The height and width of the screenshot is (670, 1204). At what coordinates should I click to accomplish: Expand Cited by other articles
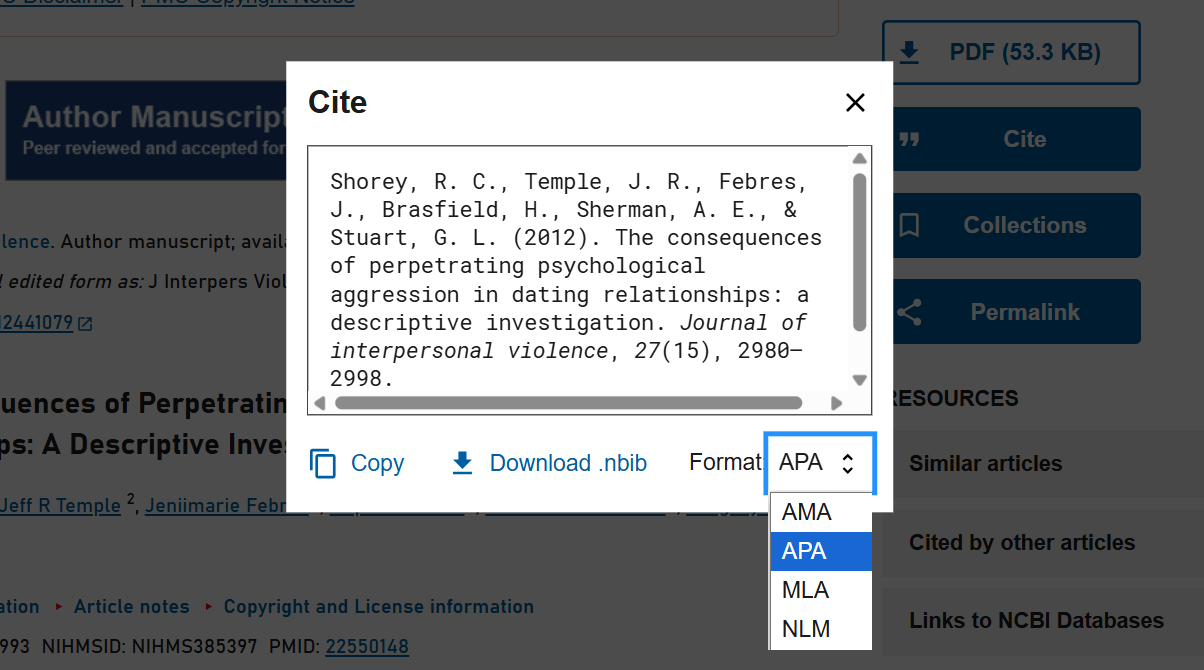tap(1021, 543)
